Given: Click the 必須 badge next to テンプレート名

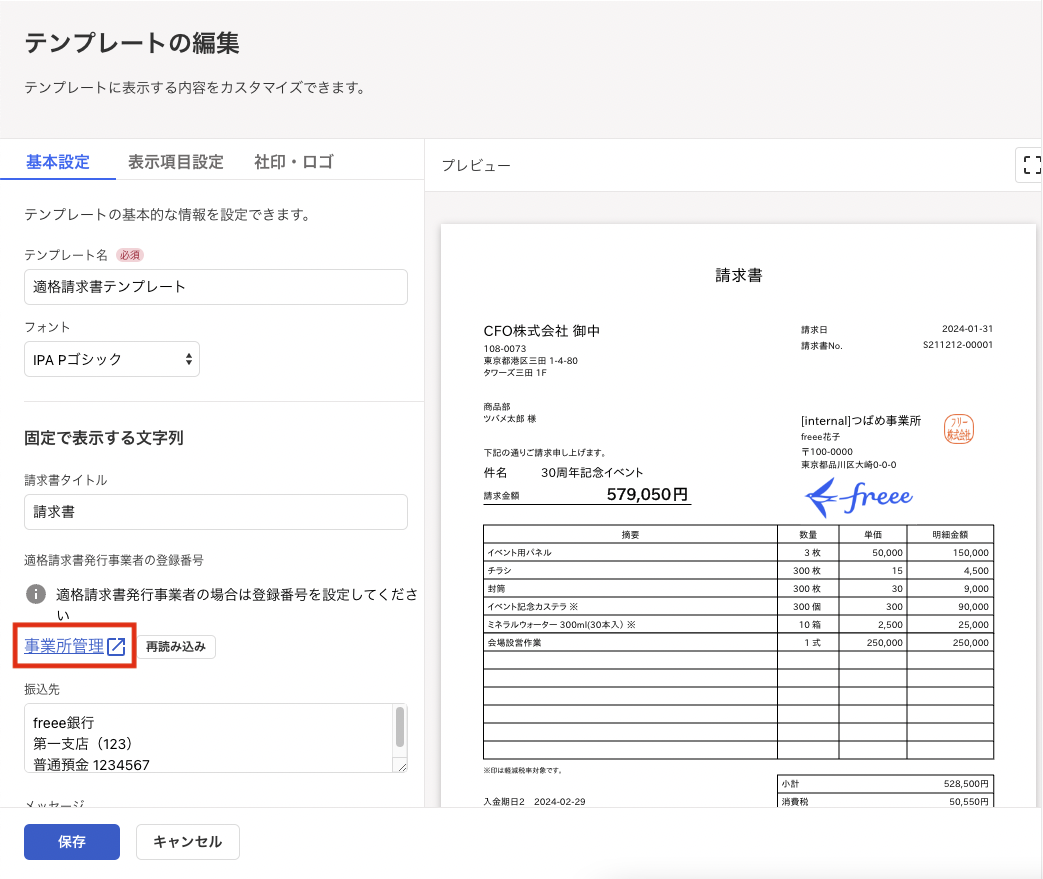Looking at the screenshot, I should [130, 255].
